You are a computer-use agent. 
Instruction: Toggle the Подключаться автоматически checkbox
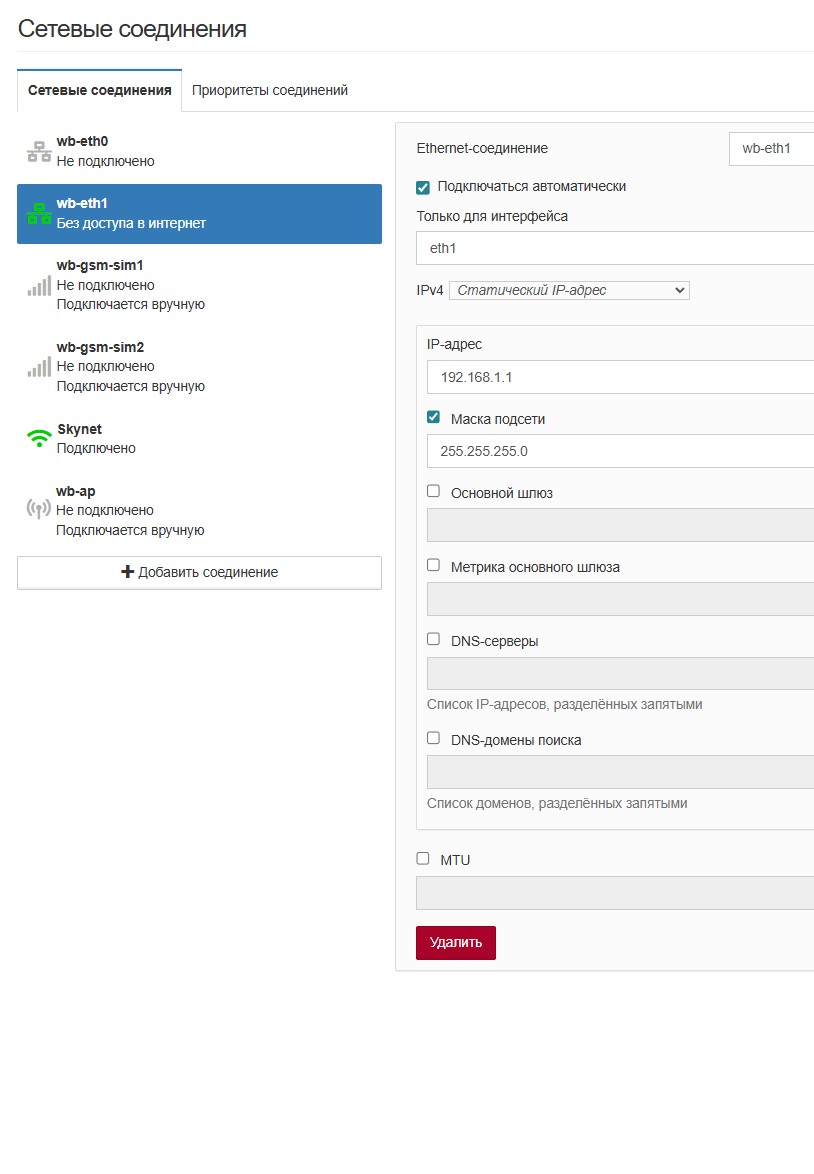pyautogui.click(x=423, y=187)
